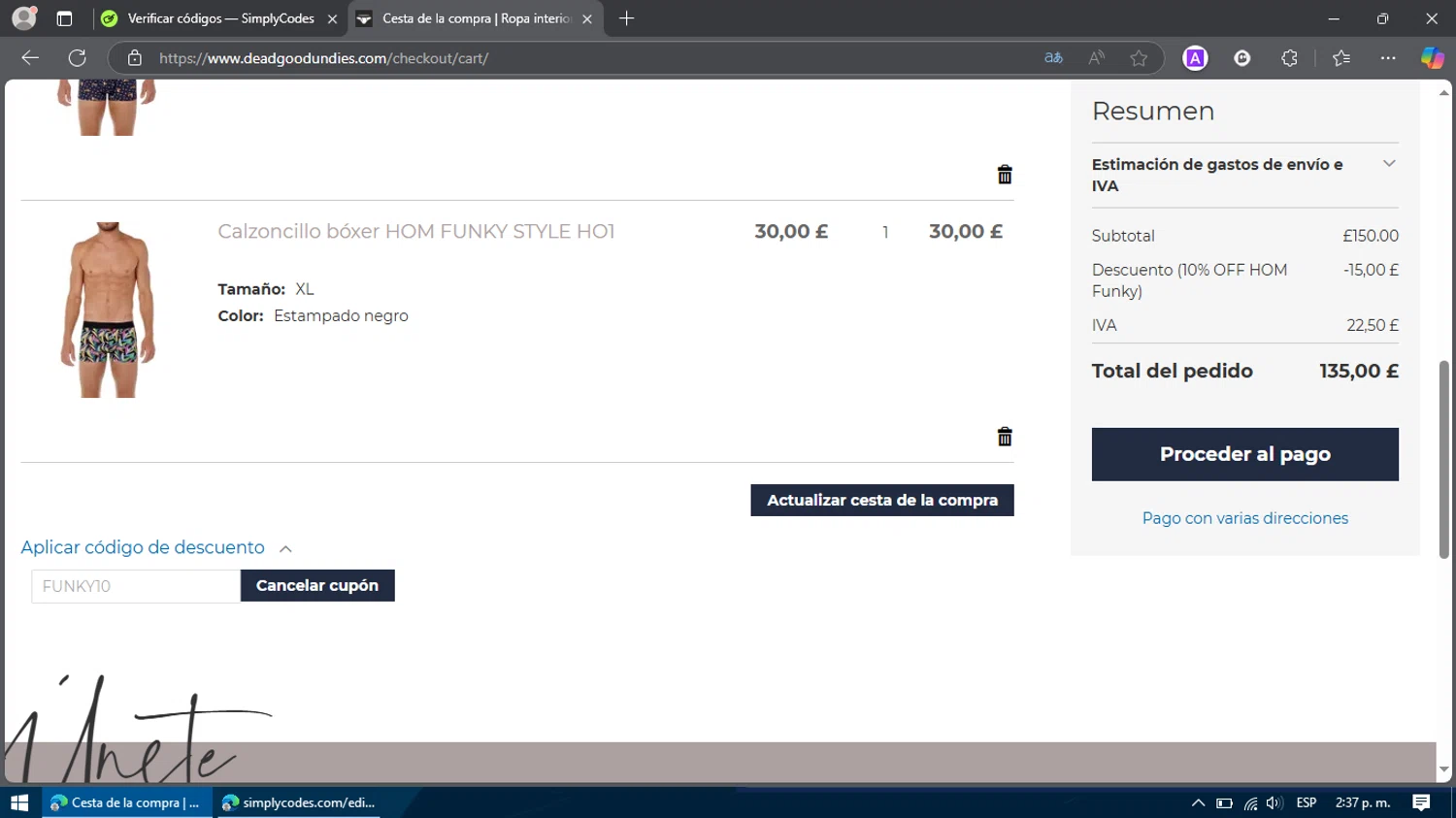Click Cancelar cupón button
The width and height of the screenshot is (1456, 818).
coord(317,585)
